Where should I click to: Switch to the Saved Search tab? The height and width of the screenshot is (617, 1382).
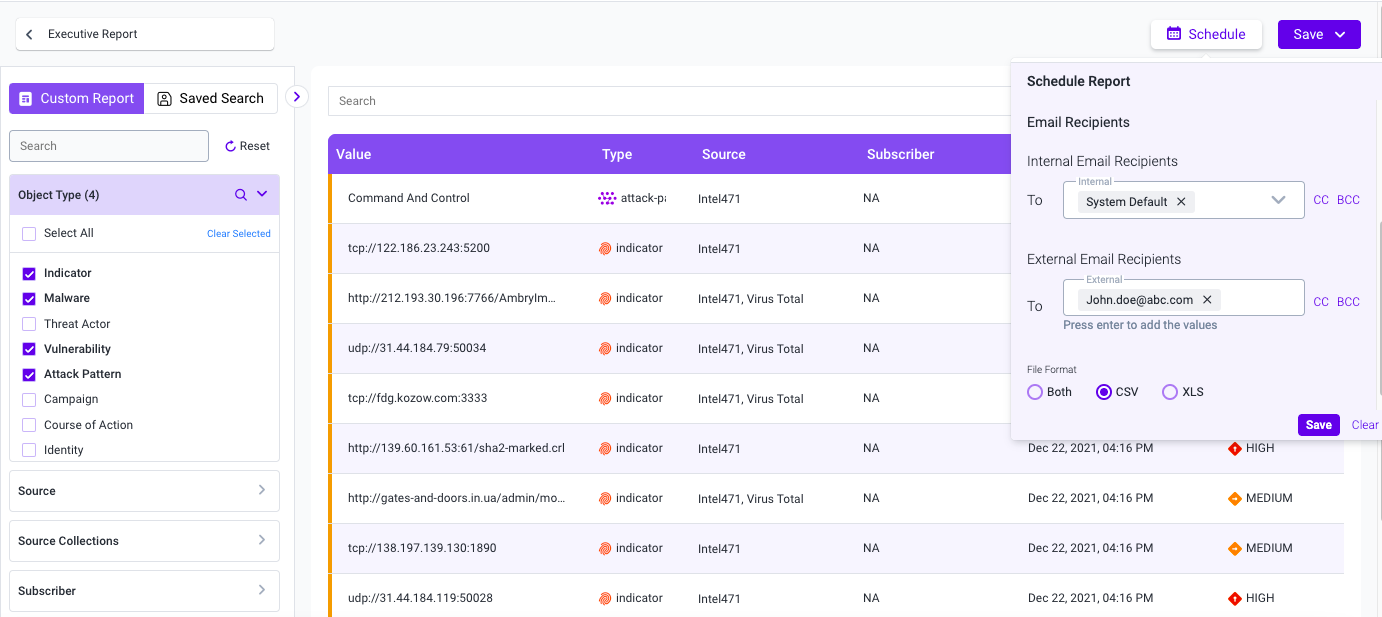211,98
